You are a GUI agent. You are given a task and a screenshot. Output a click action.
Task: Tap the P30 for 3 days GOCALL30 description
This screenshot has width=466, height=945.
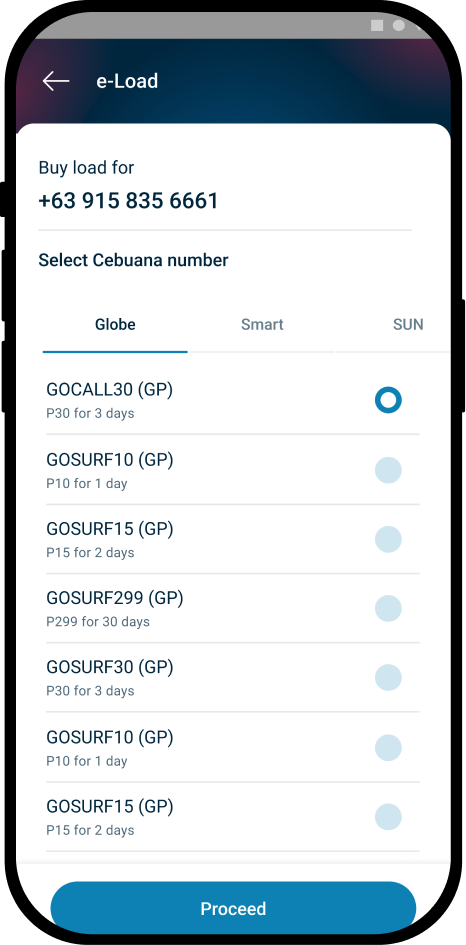click(x=90, y=414)
